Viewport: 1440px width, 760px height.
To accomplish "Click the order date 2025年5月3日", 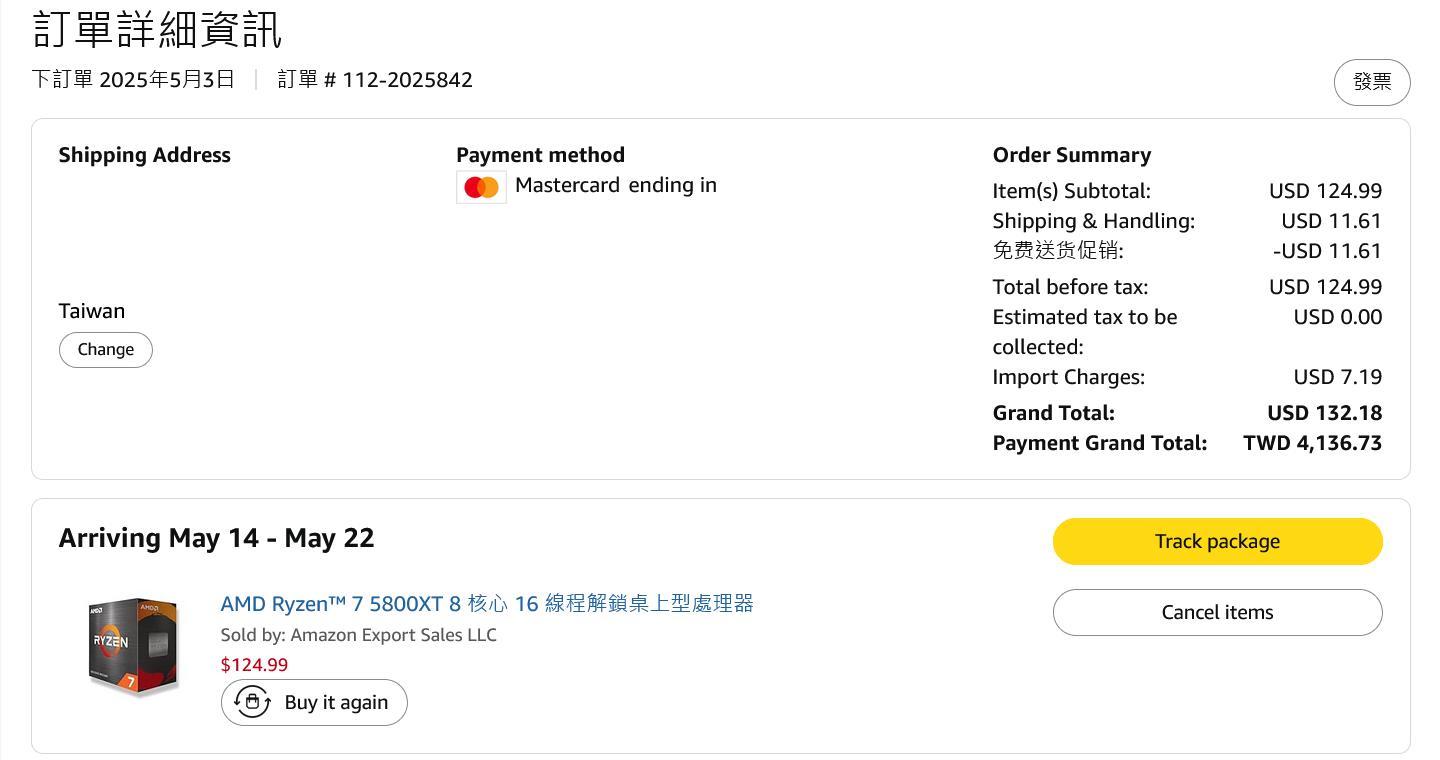I will pos(167,80).
